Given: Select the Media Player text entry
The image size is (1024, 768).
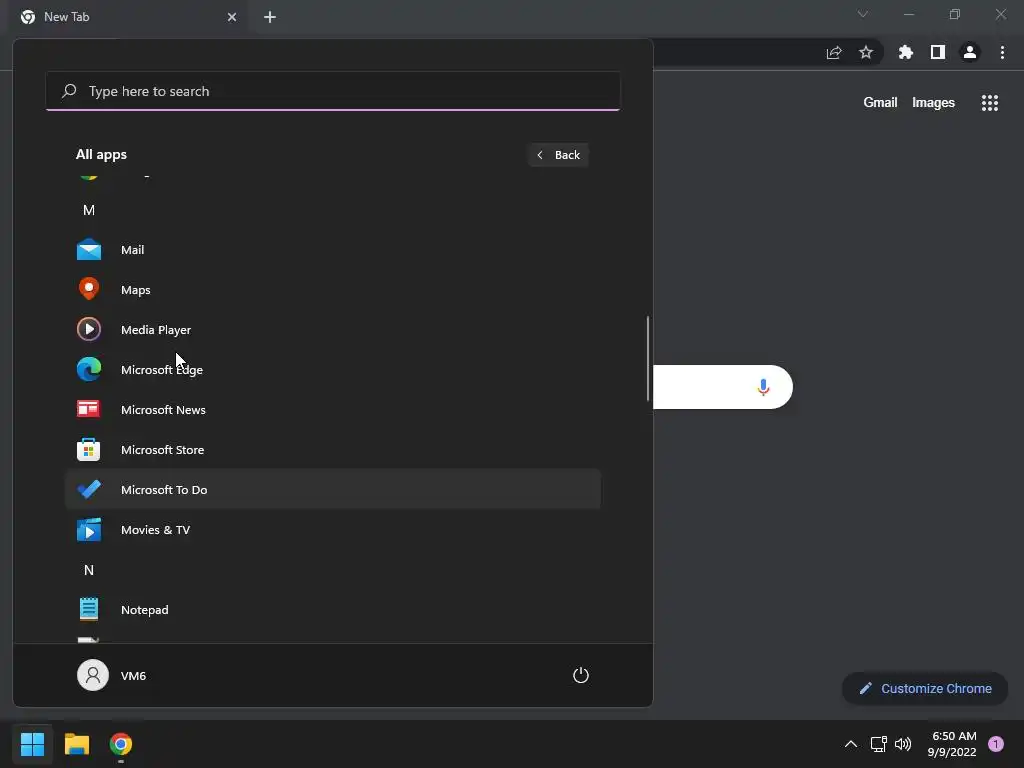Looking at the screenshot, I should tap(156, 330).
